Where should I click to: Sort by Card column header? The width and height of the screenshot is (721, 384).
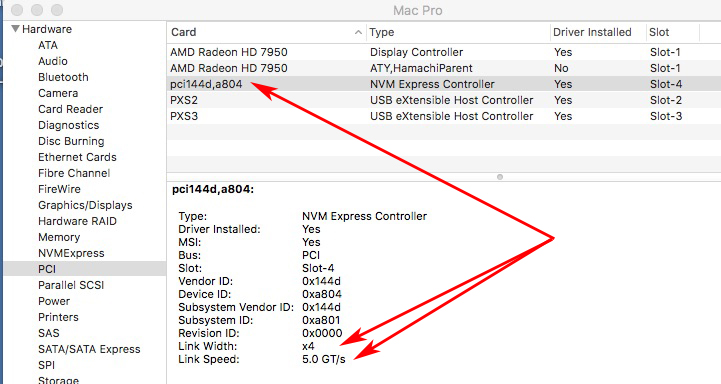point(183,32)
